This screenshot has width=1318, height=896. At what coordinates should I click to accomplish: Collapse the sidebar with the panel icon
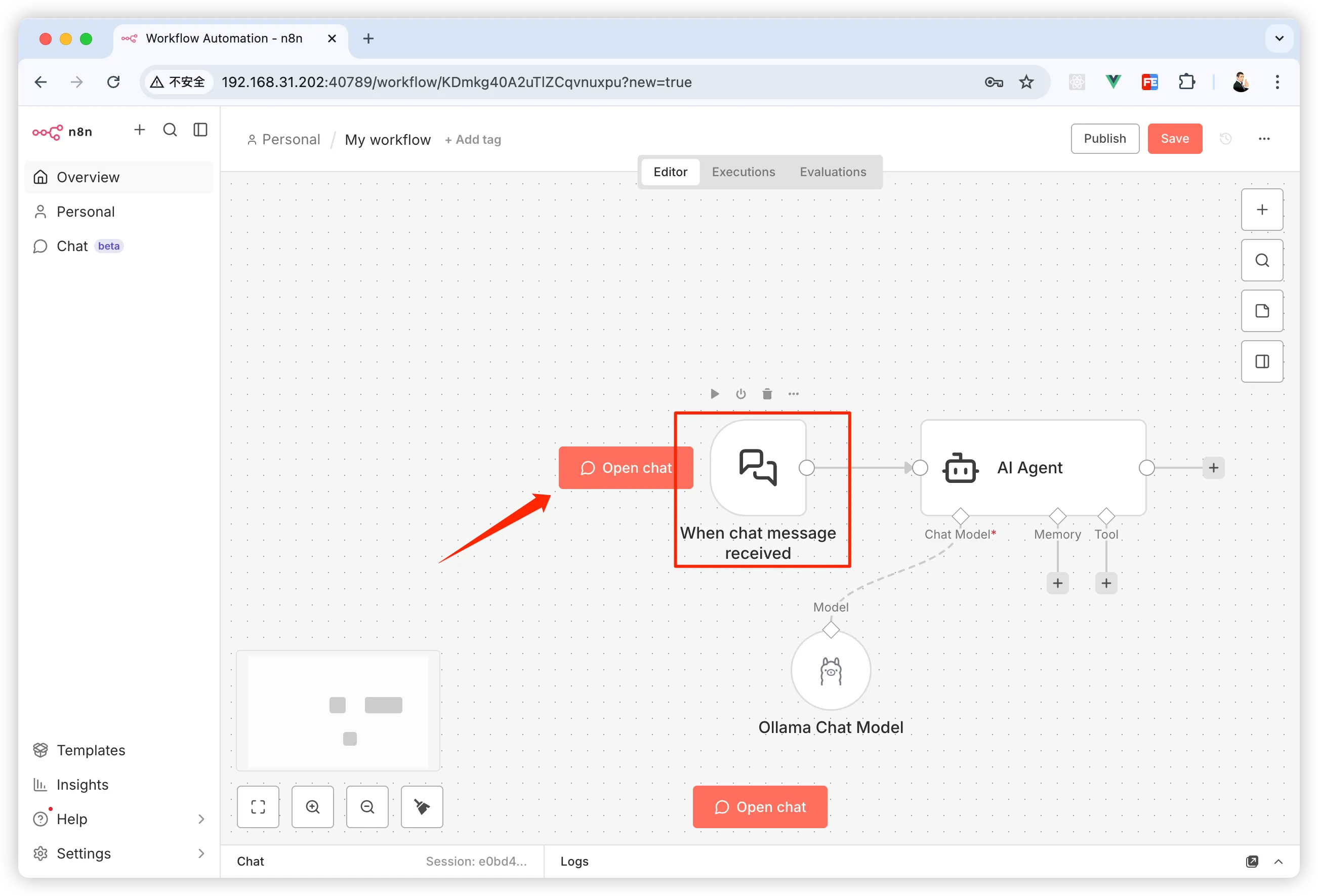pyautogui.click(x=201, y=131)
